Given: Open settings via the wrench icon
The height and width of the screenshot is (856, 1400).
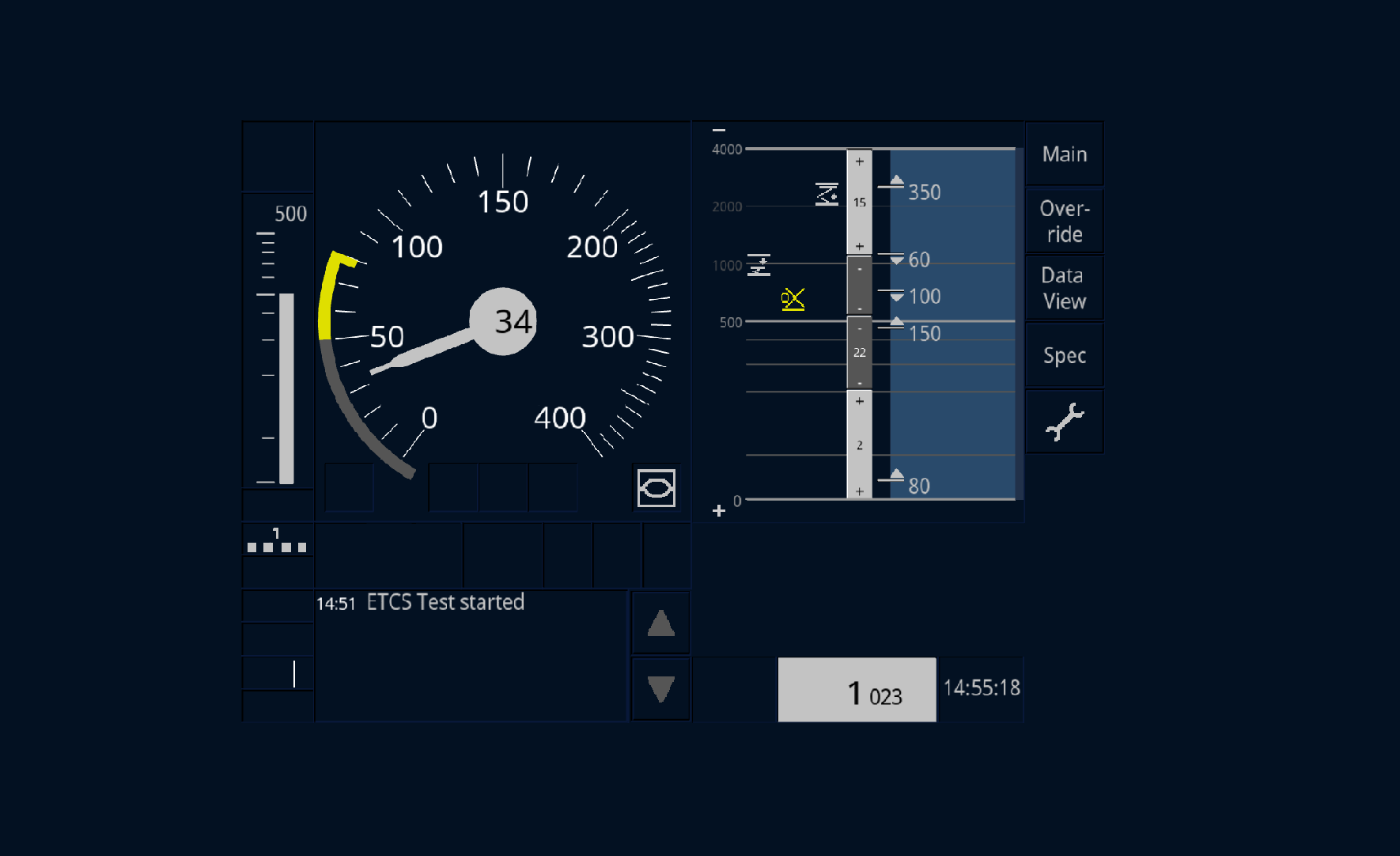Looking at the screenshot, I should 1064,422.
